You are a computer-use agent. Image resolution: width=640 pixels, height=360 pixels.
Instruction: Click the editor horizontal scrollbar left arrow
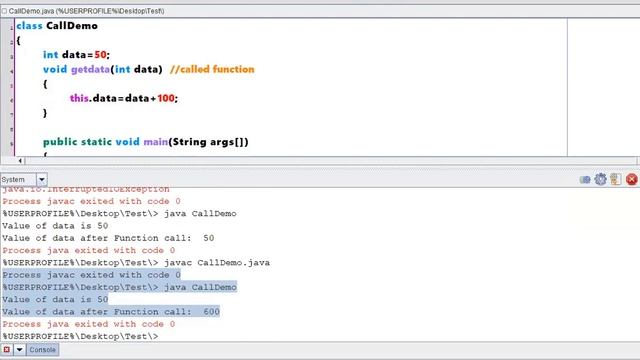coord(20,161)
